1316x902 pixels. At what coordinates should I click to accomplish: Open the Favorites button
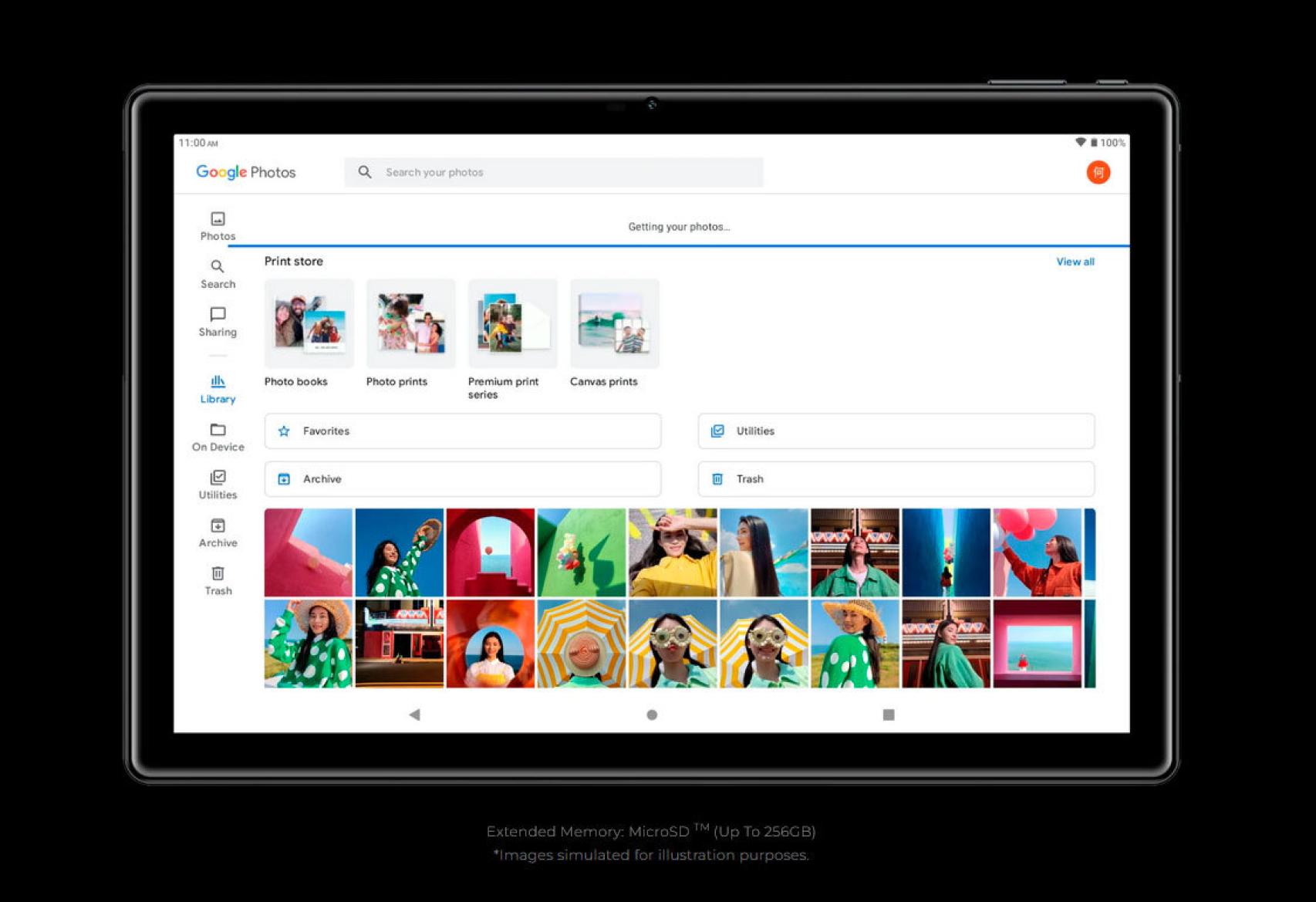(462, 431)
